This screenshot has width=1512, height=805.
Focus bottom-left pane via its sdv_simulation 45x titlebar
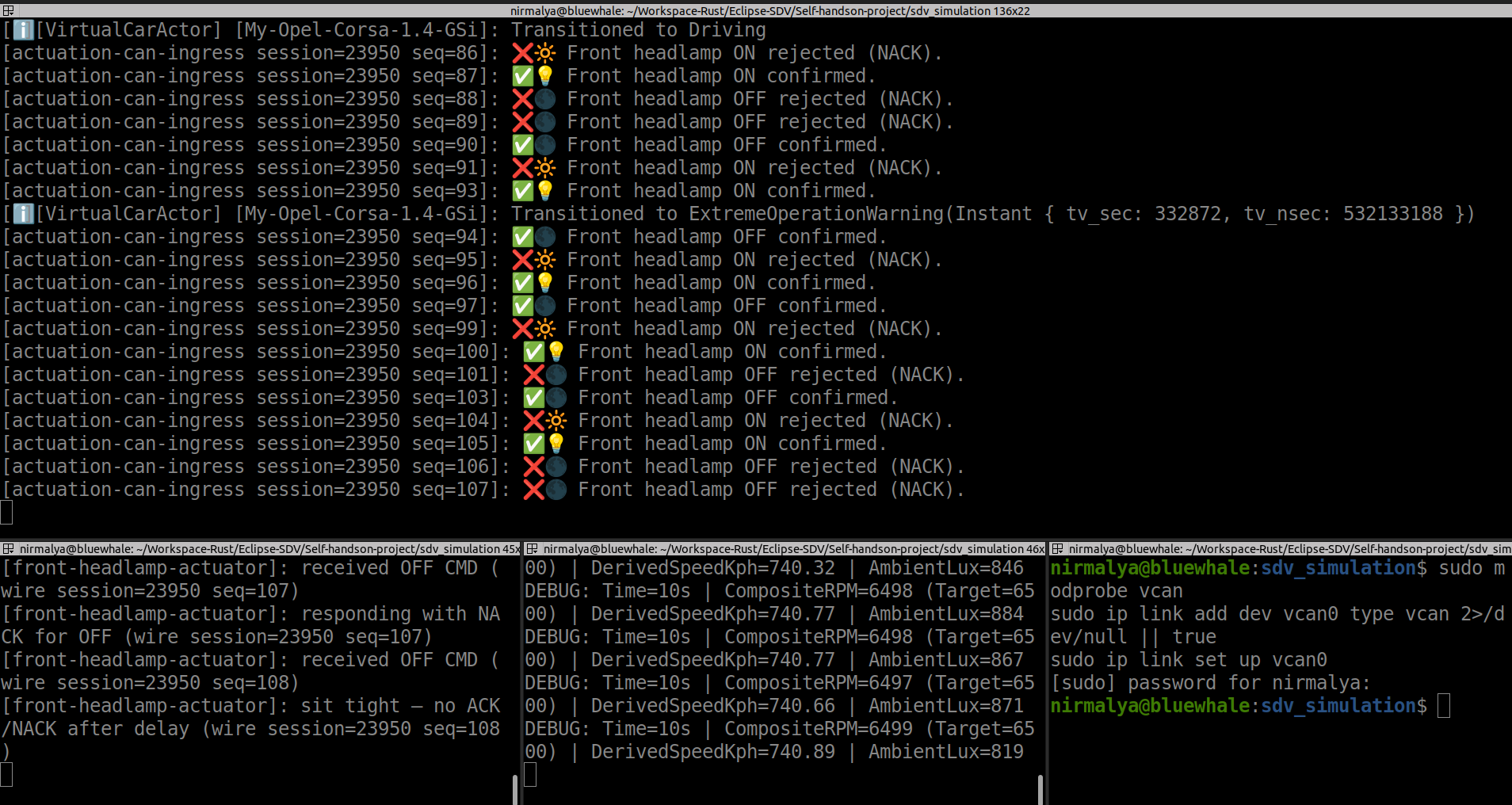(x=269, y=548)
